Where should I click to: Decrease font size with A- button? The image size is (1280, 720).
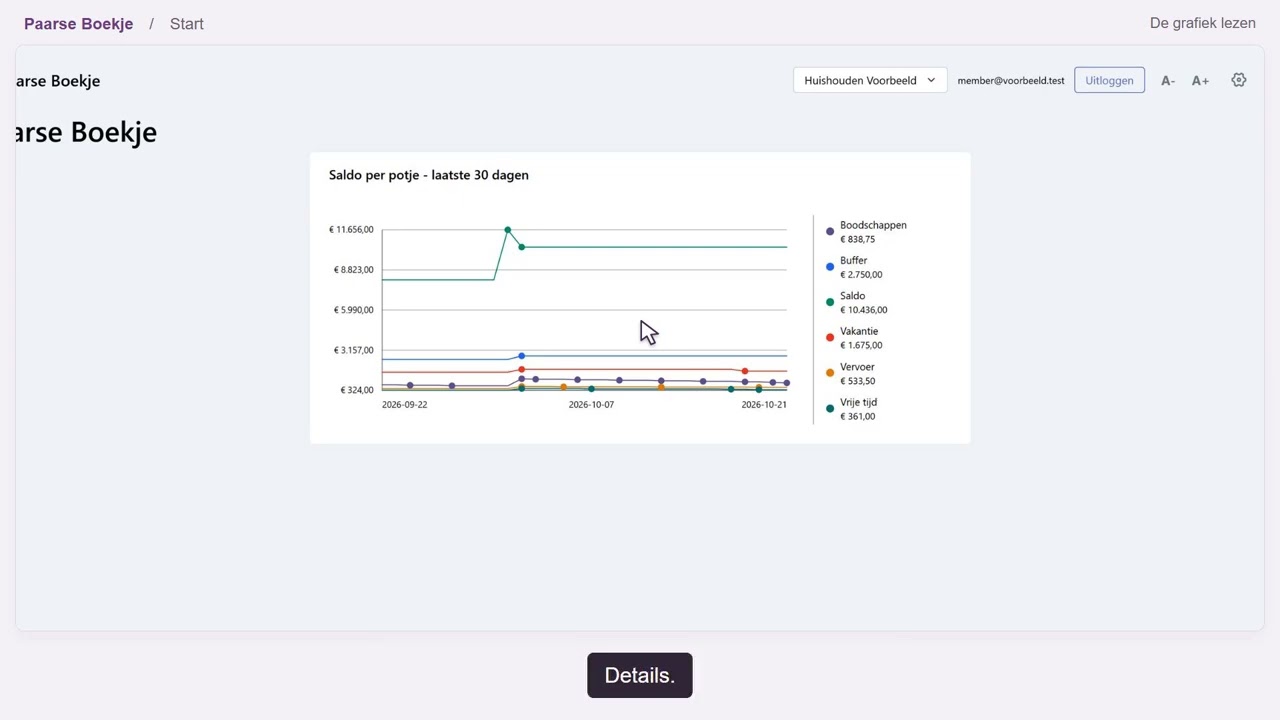point(1168,80)
